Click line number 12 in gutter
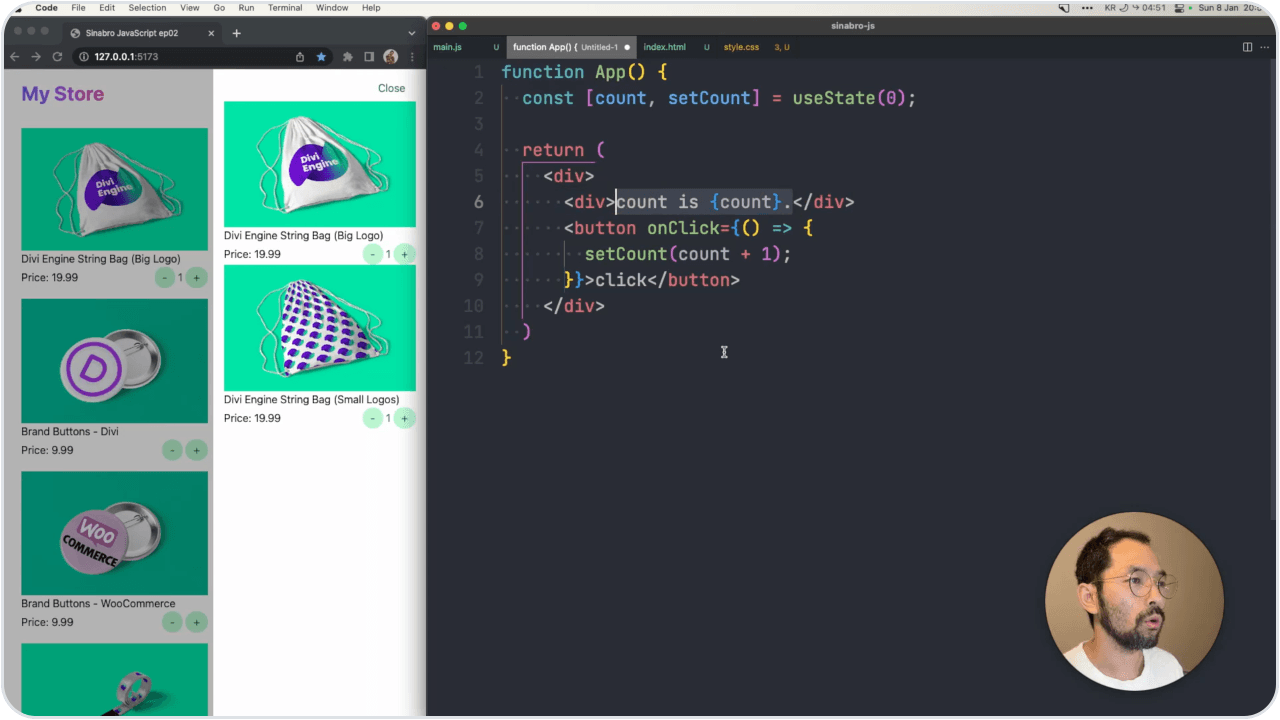Screen dimensions: 1280x720 [x=474, y=358]
